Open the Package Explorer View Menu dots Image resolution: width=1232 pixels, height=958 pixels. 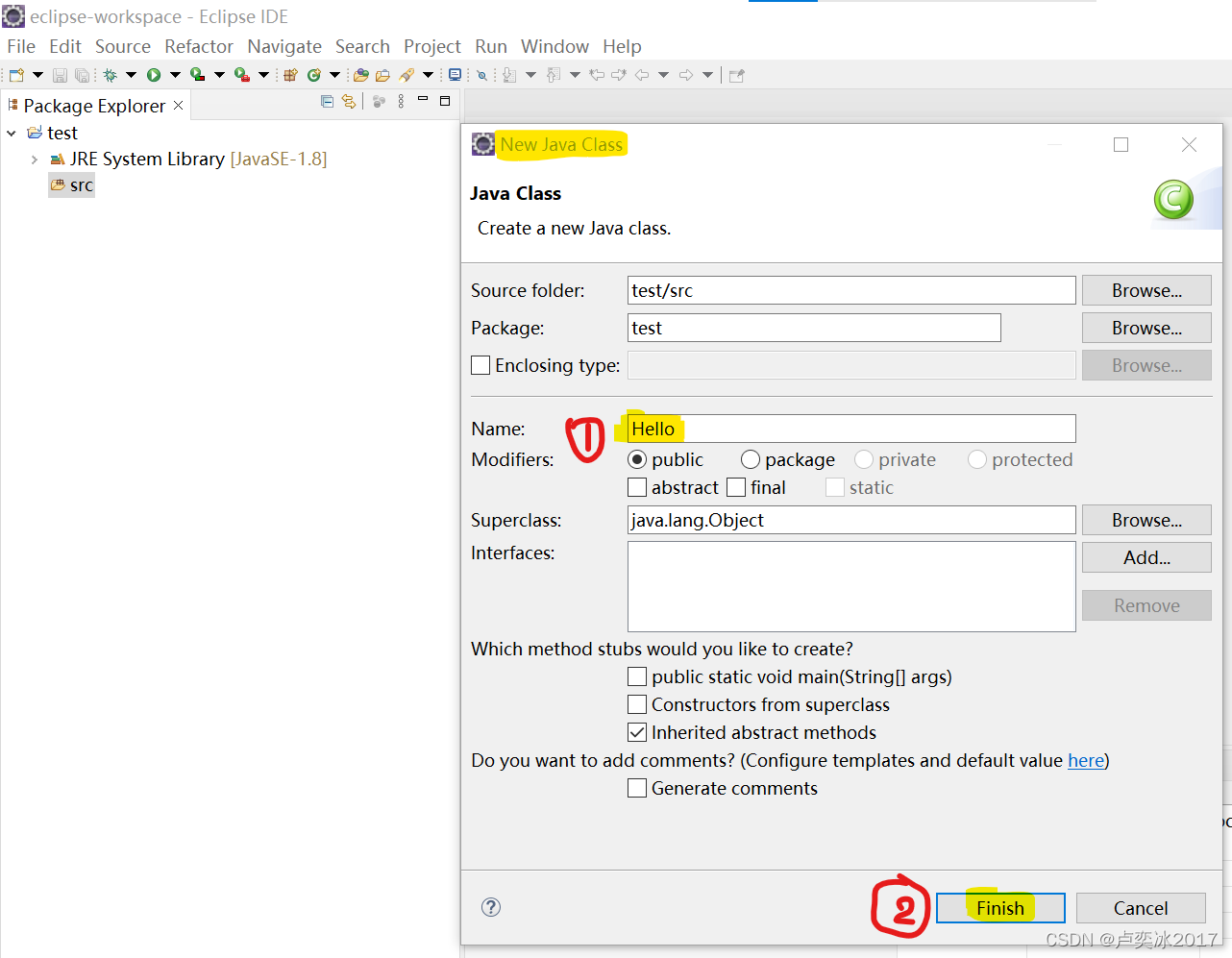pyautogui.click(x=401, y=101)
